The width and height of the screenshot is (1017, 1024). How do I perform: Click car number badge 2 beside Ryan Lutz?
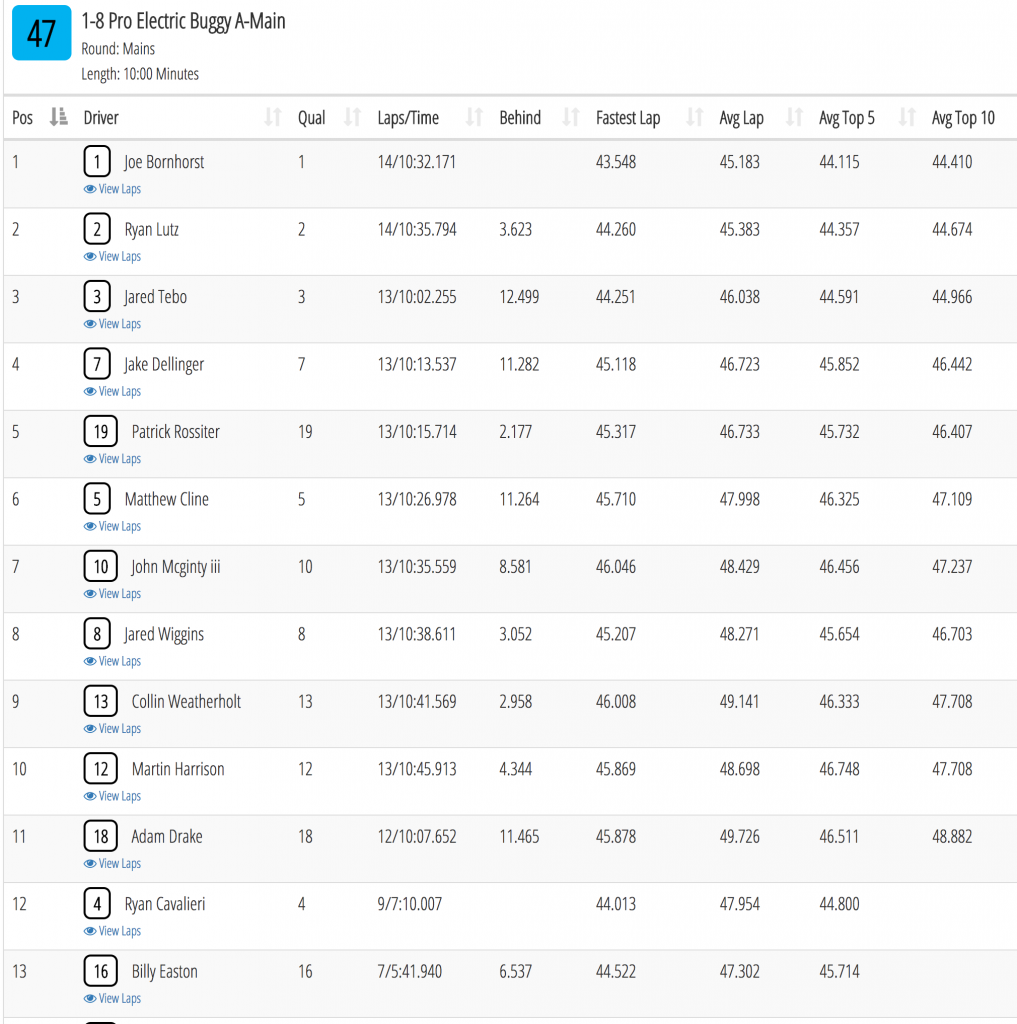pos(97,229)
